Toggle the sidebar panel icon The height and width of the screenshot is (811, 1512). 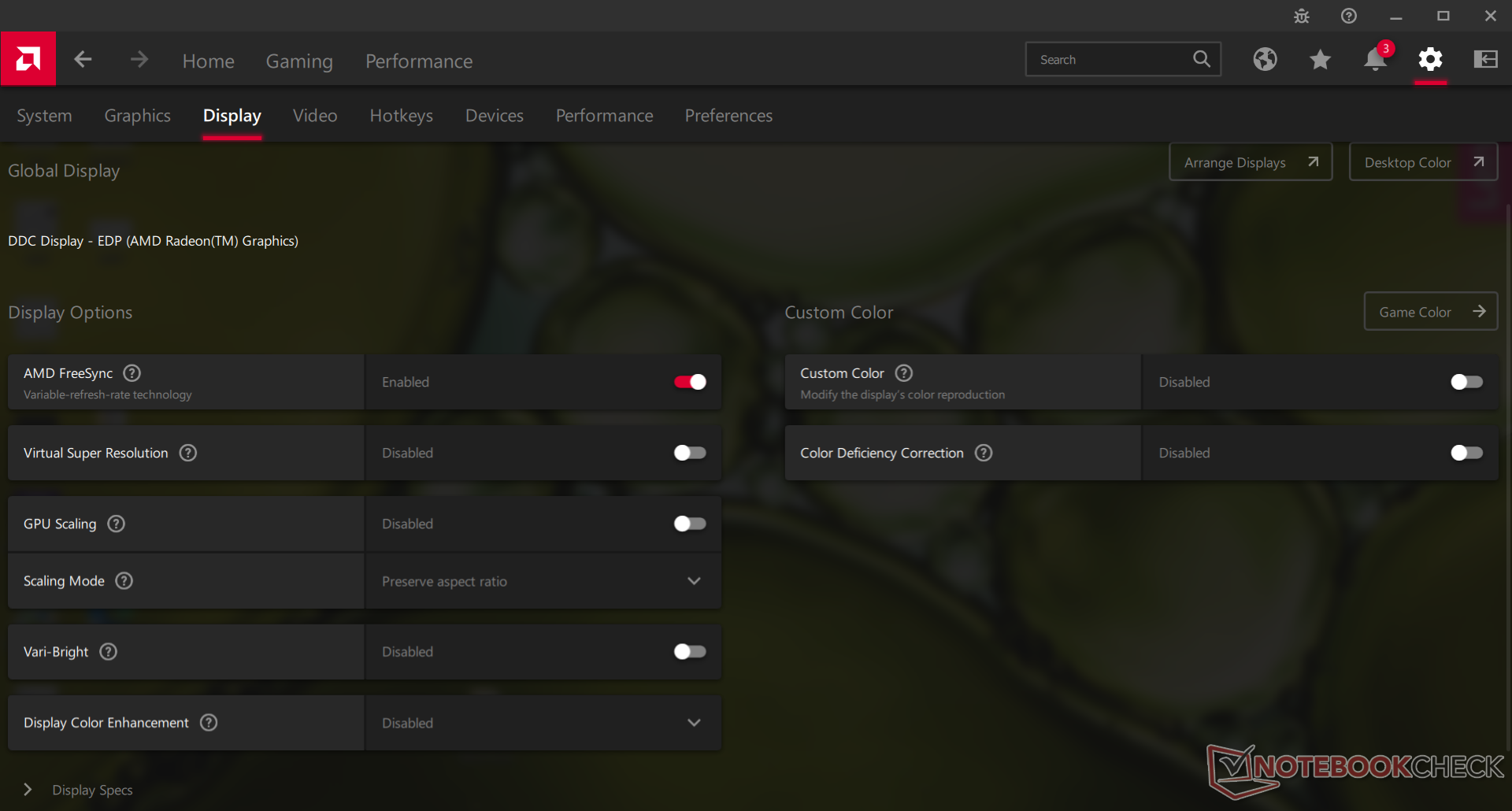(1485, 60)
